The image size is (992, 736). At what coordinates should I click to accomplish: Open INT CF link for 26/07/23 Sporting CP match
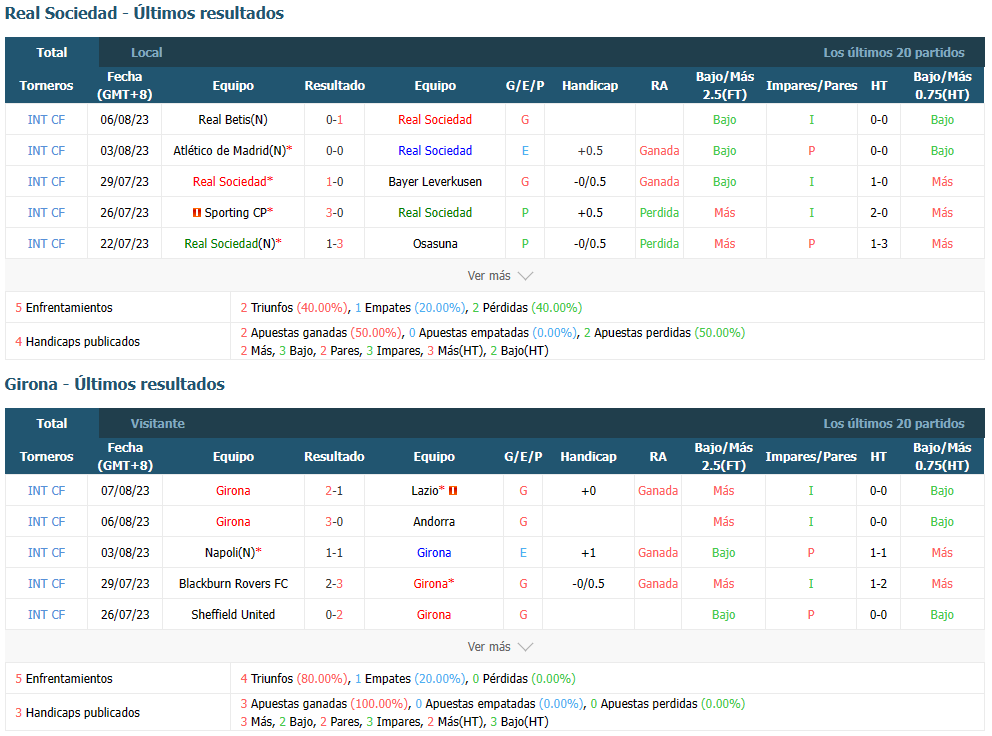pos(46,213)
